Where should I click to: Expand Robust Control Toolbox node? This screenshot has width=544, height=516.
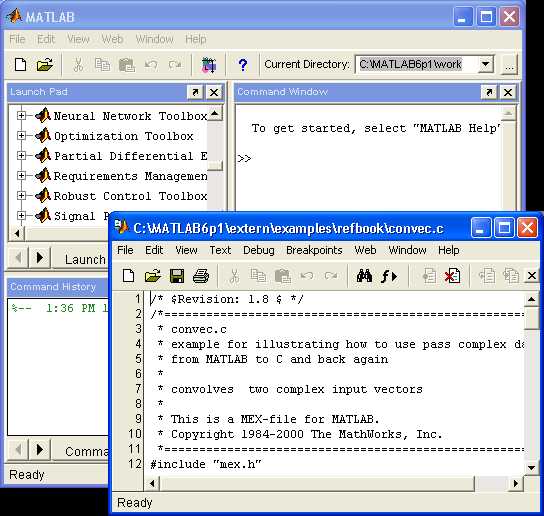click(21, 196)
